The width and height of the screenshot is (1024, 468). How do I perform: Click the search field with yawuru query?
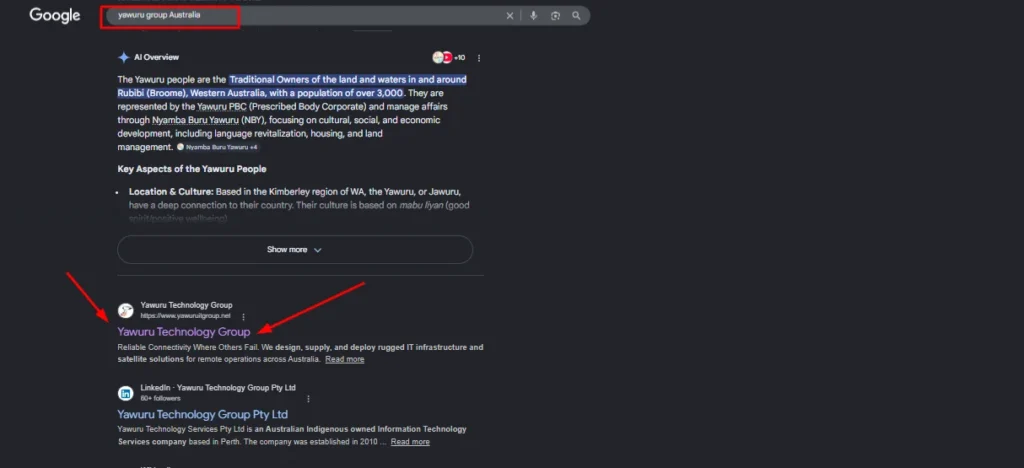click(300, 16)
